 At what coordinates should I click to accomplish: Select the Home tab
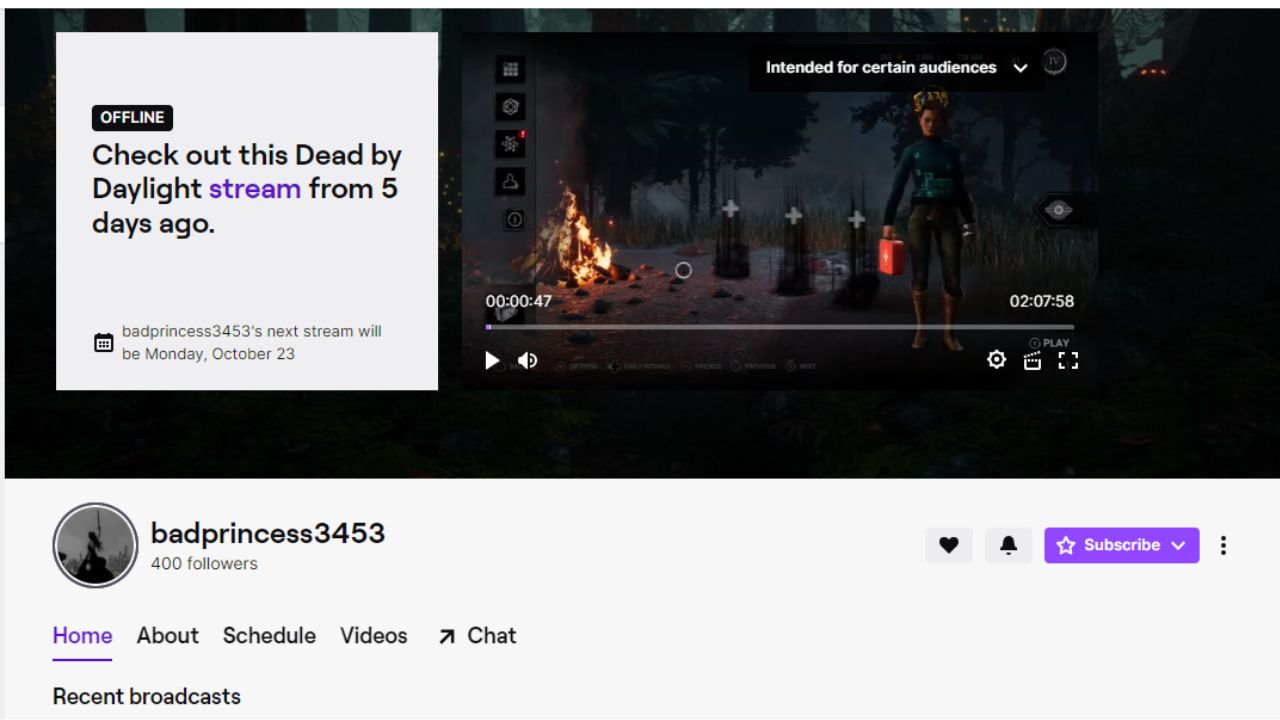point(82,636)
